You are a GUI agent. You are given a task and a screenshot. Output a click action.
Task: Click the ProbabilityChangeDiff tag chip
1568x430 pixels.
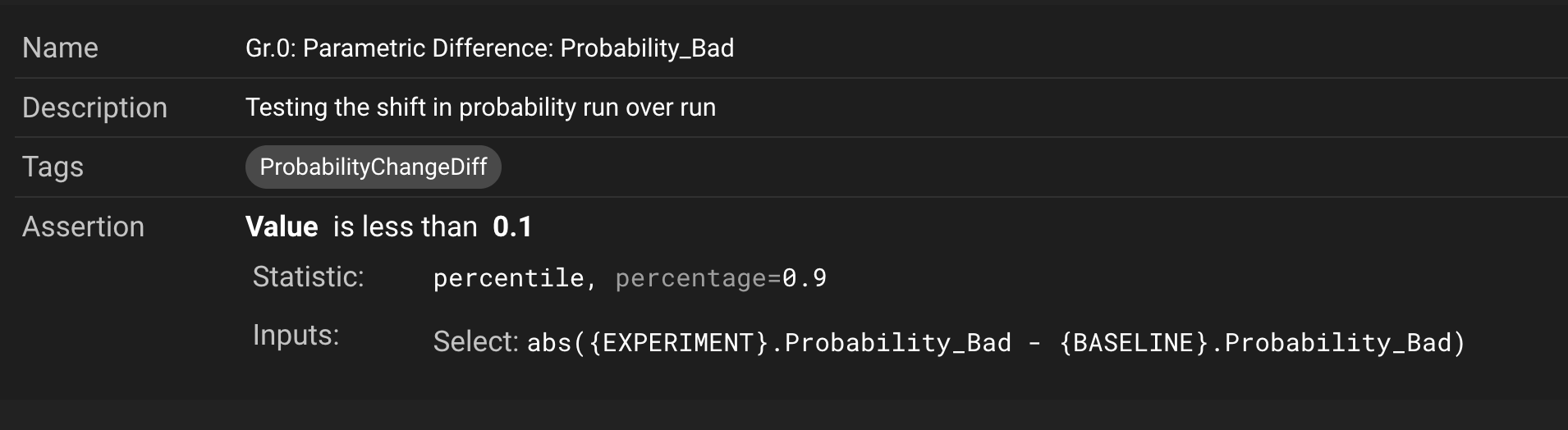click(x=373, y=167)
